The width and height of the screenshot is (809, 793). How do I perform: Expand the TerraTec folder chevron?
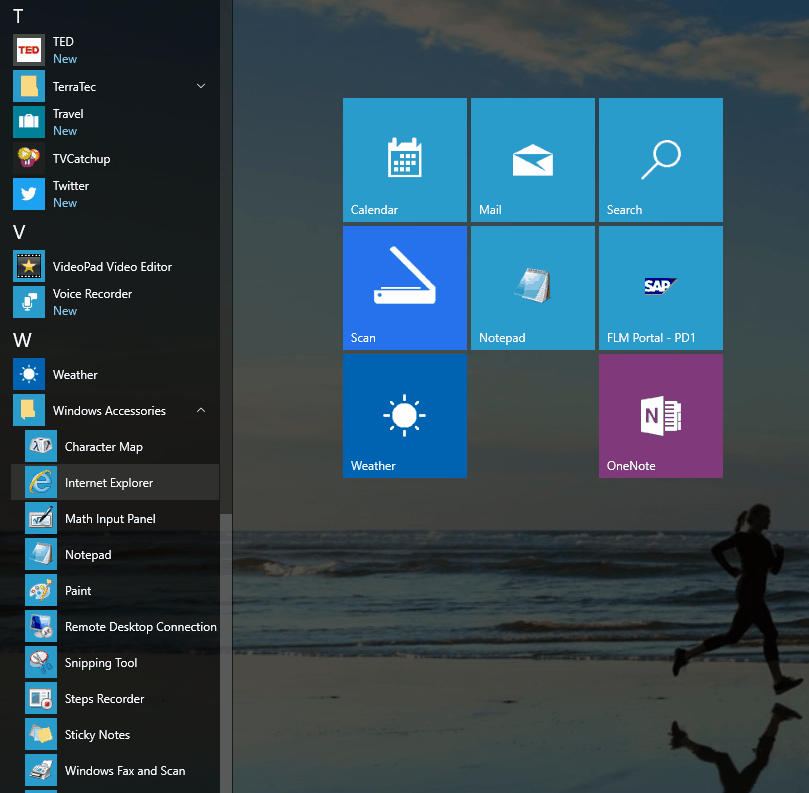(201, 86)
